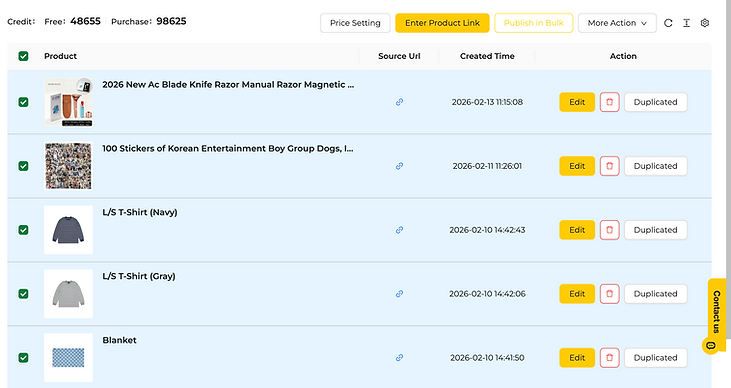Image resolution: width=731 pixels, height=388 pixels.
Task: Select the title 'L/S T-Shirt (Gray)'
Action: pyautogui.click(x=139, y=277)
